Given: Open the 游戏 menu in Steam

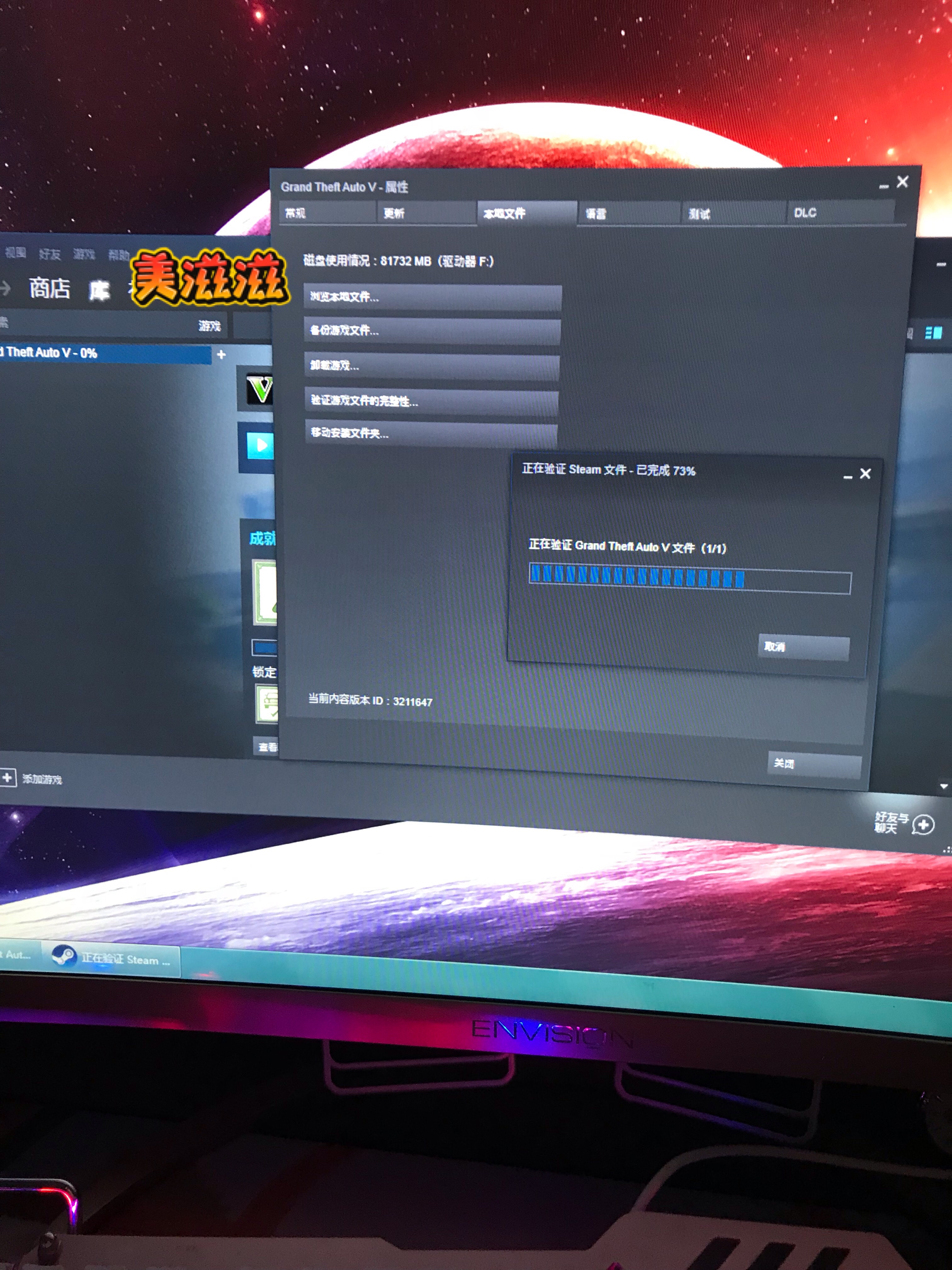Looking at the screenshot, I should click(84, 254).
